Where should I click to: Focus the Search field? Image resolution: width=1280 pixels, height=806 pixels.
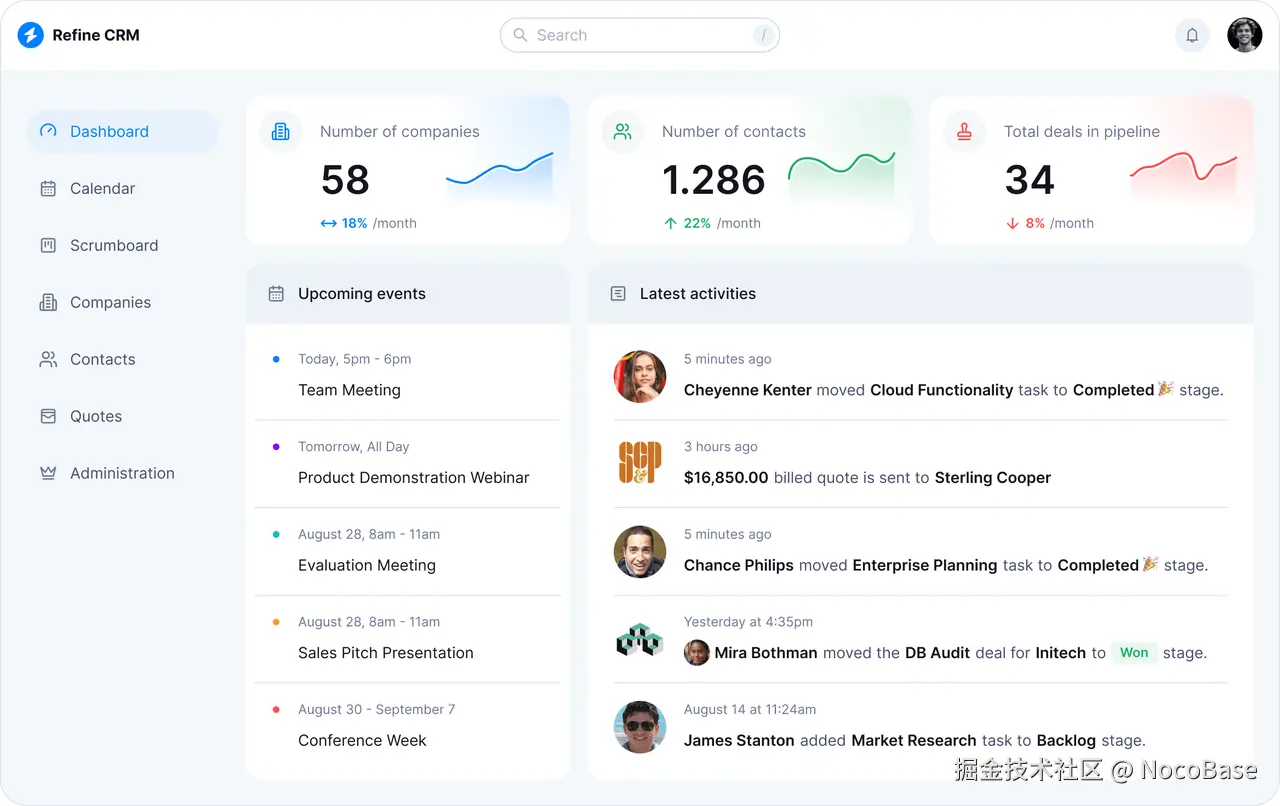click(x=640, y=35)
